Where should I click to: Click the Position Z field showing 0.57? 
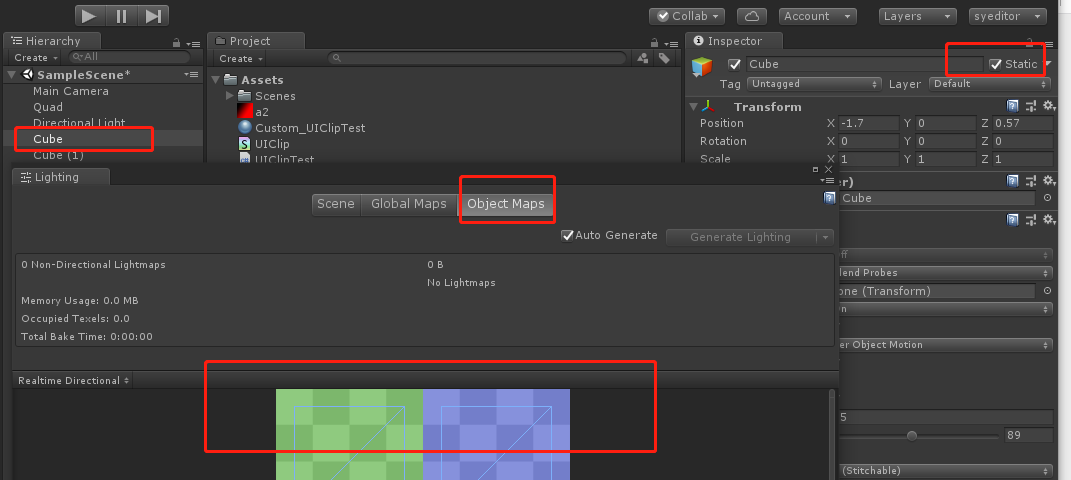coord(1023,123)
